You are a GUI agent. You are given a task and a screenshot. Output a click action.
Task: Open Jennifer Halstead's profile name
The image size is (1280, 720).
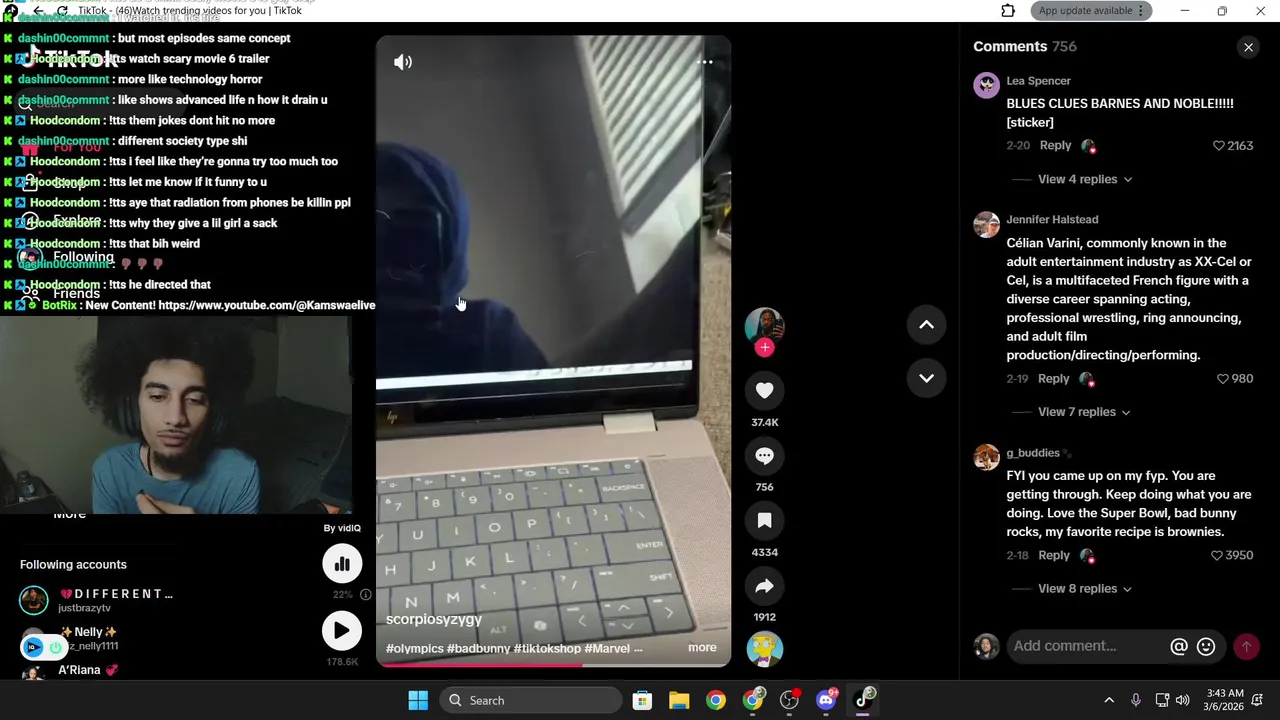[x=1052, y=220]
